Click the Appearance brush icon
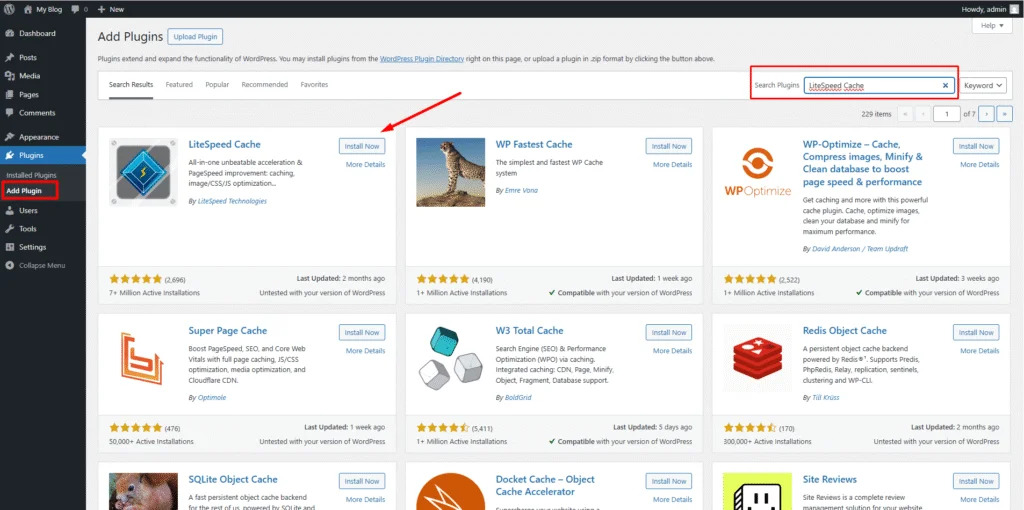The height and width of the screenshot is (510, 1024). point(10,137)
